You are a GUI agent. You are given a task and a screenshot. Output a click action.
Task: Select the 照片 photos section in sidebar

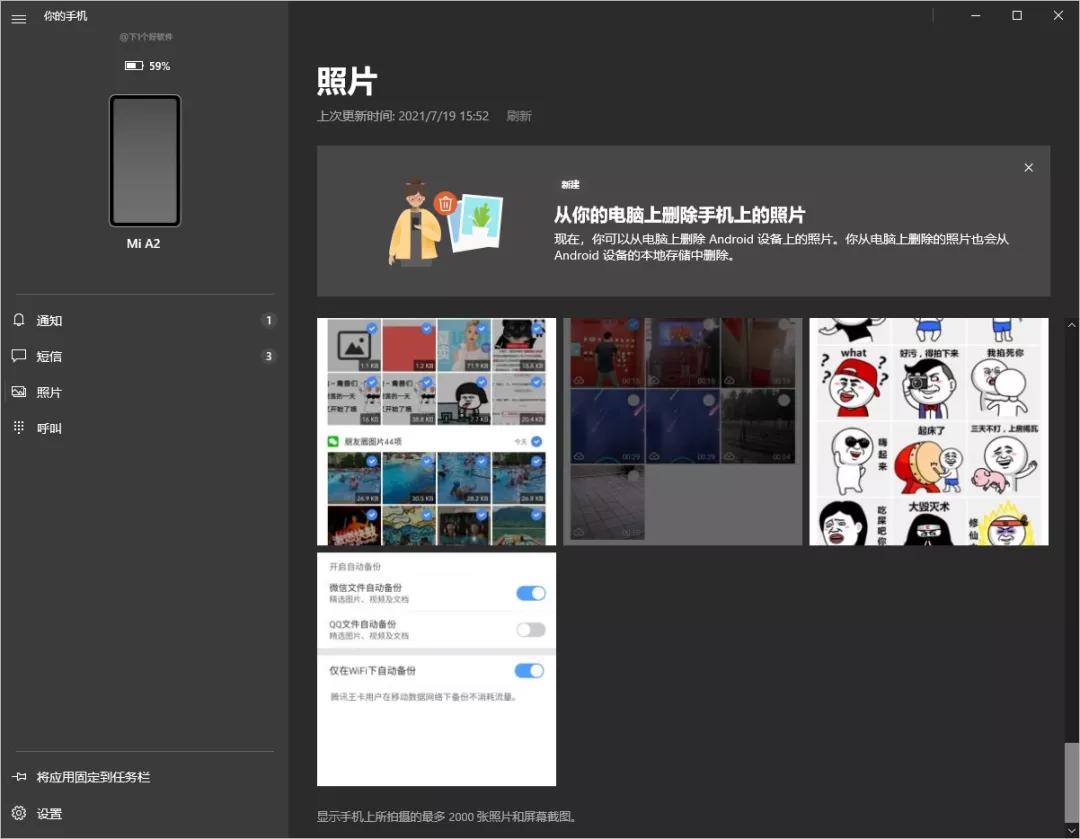click(48, 392)
